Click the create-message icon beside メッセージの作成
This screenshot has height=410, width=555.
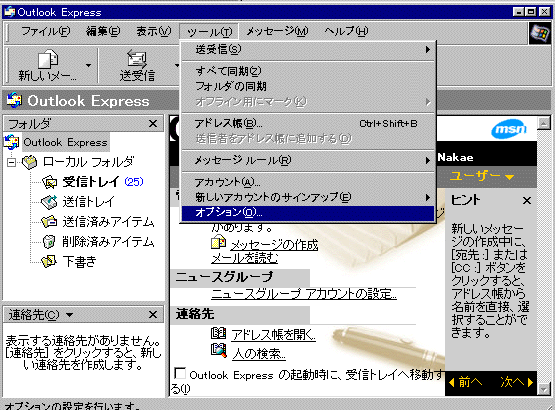(x=218, y=243)
